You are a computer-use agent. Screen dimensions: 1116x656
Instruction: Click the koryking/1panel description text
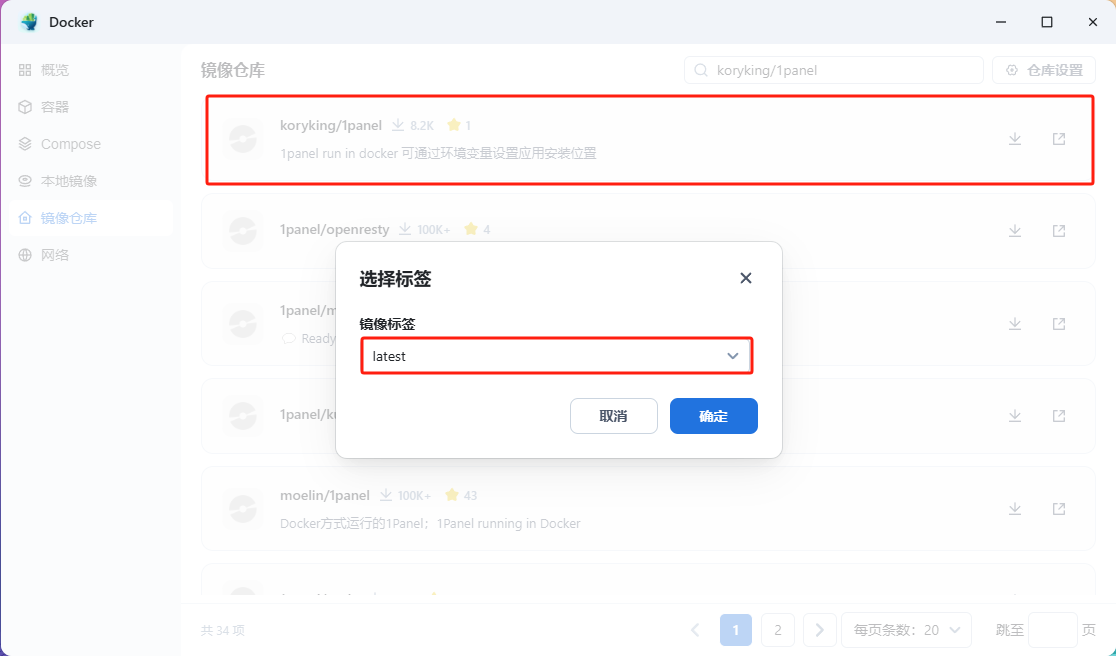(x=438, y=153)
